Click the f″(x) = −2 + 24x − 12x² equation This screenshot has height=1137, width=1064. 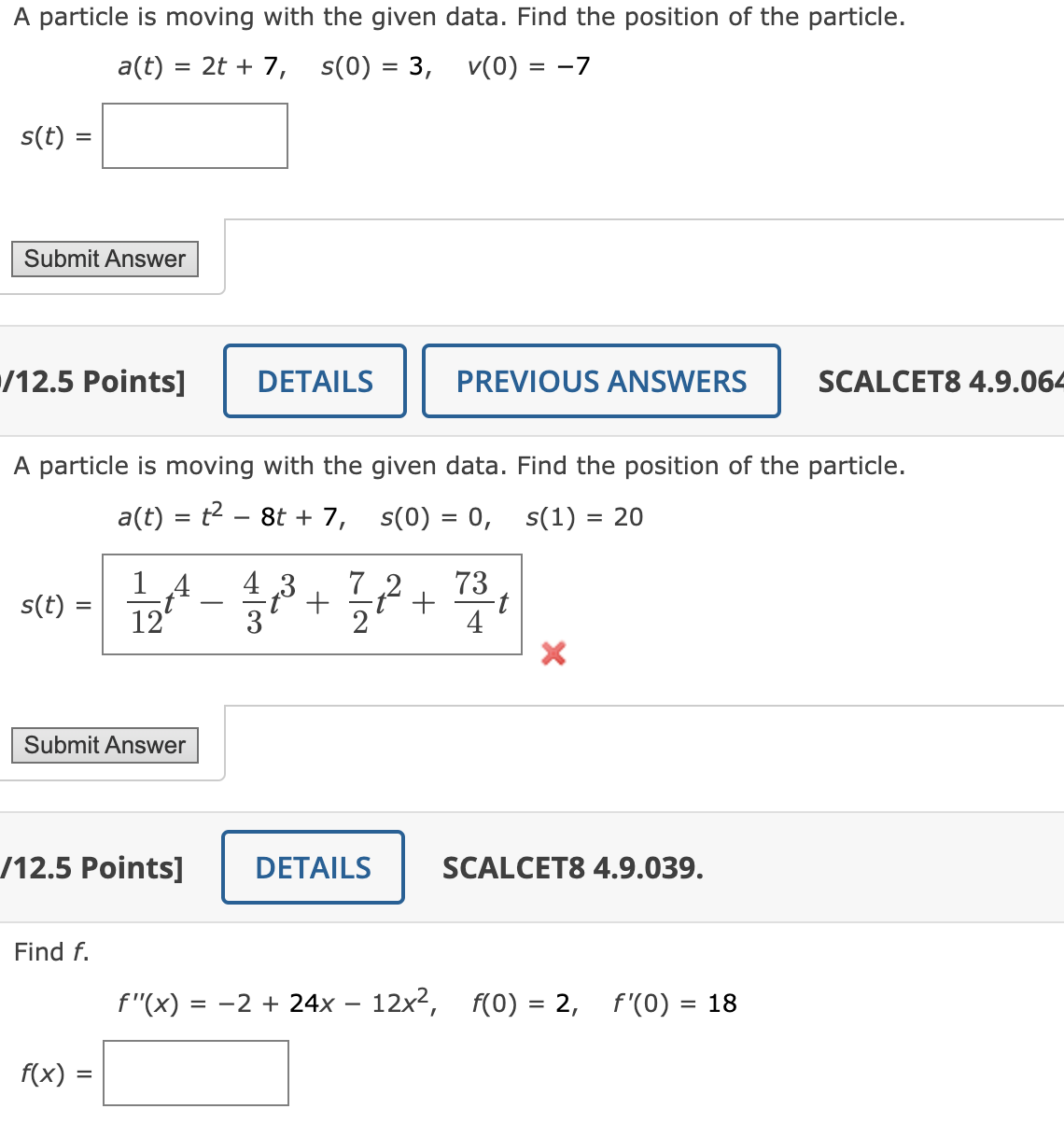[277, 1003]
